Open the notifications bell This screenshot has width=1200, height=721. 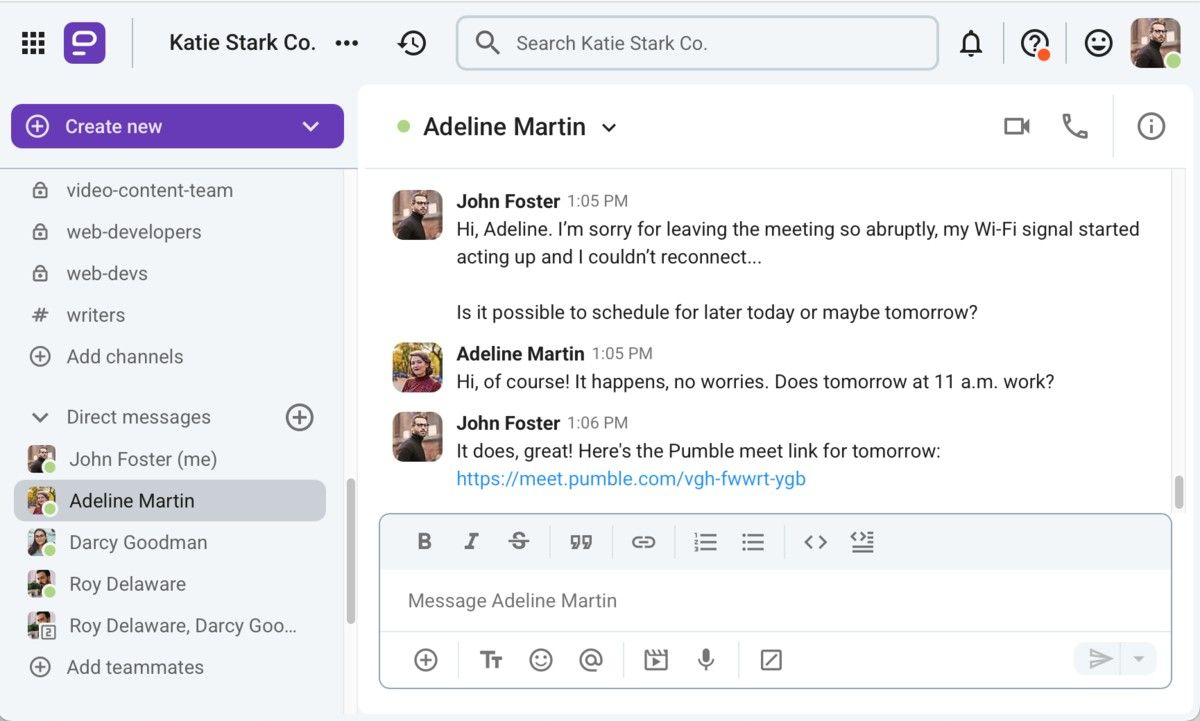(970, 44)
